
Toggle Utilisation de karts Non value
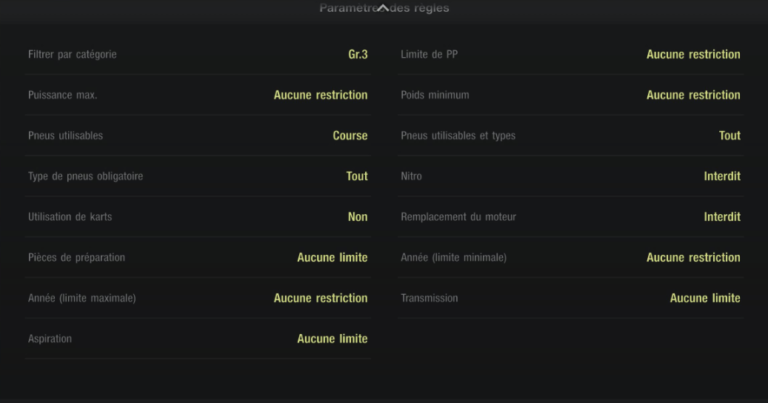[357, 217]
